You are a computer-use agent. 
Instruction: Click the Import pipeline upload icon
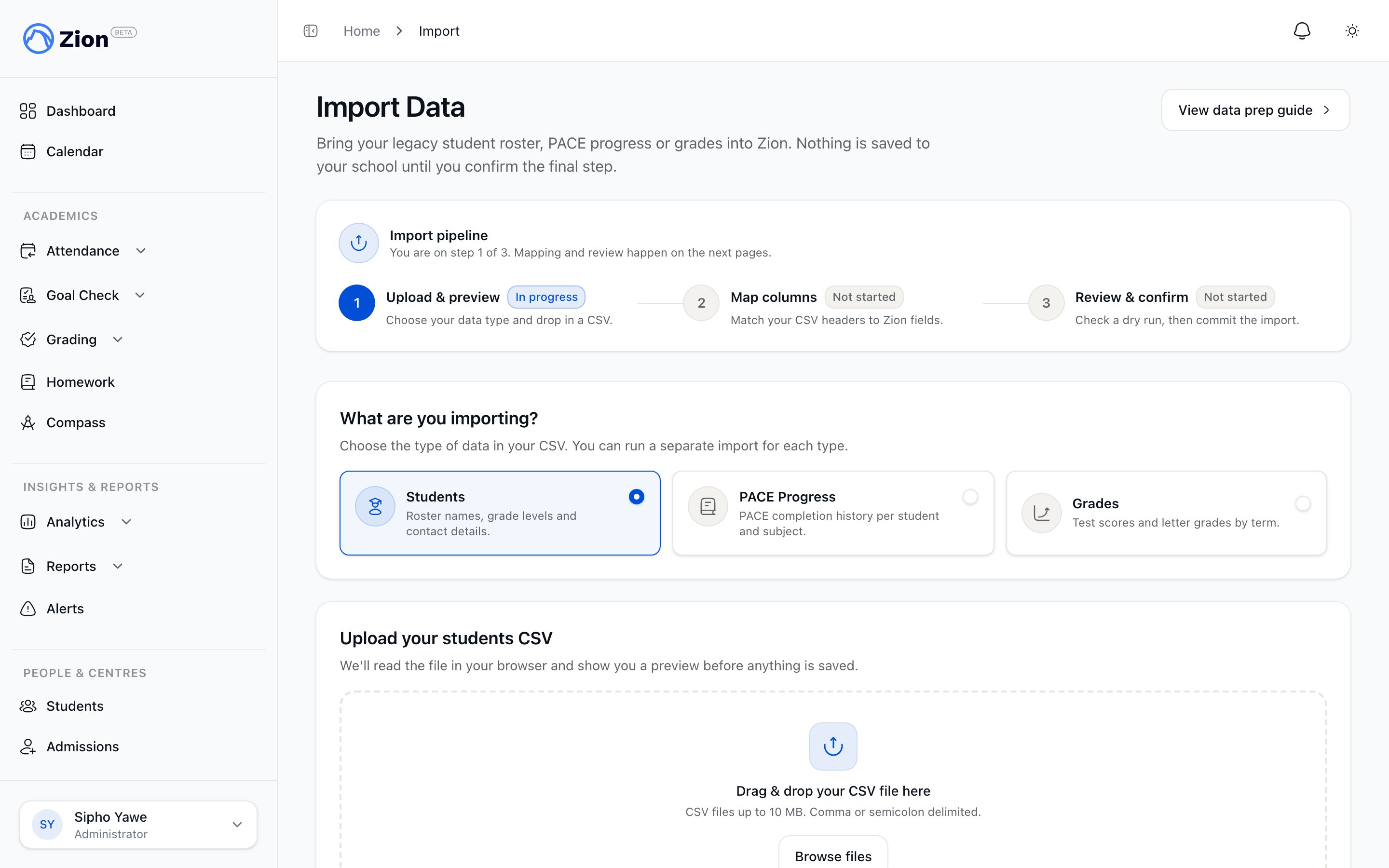tap(359, 243)
